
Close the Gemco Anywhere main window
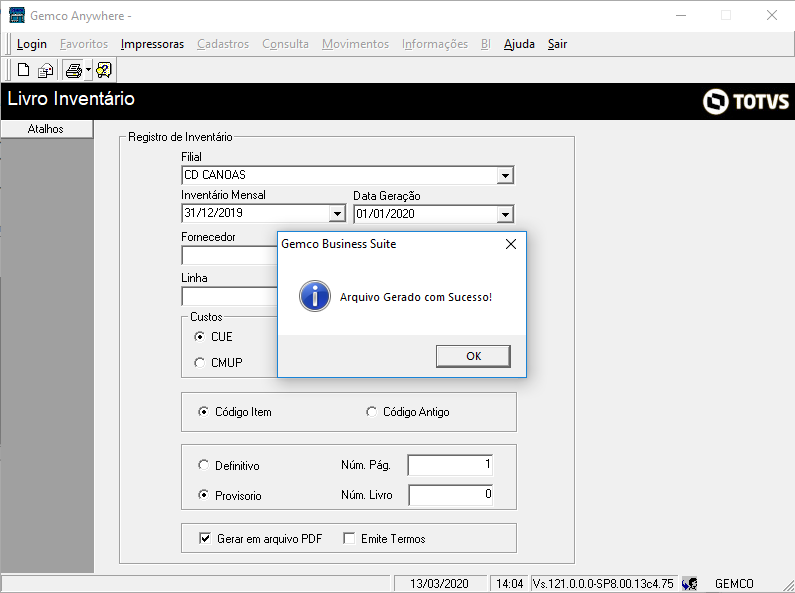[x=772, y=15]
